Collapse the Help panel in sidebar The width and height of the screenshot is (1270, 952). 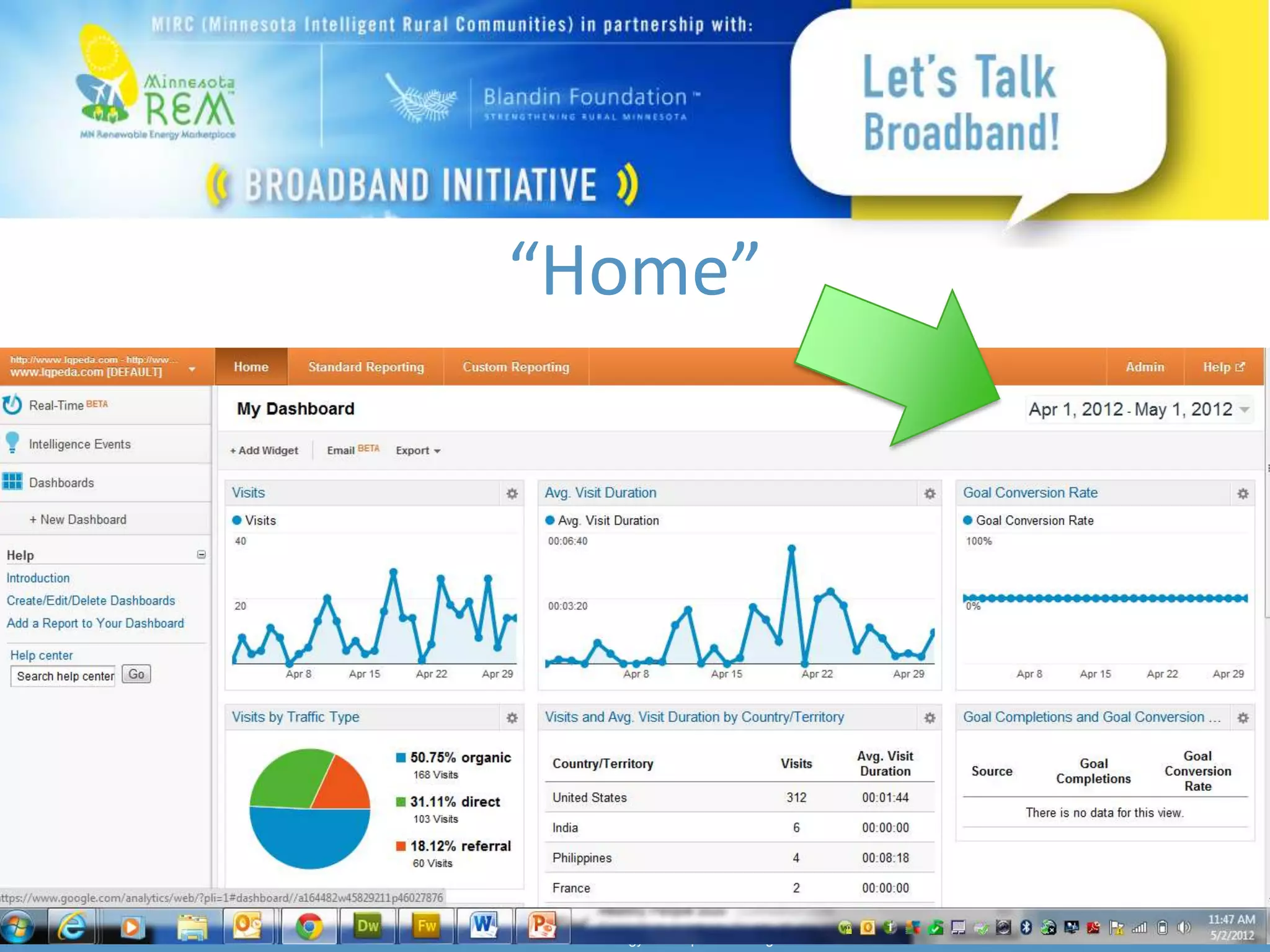[x=201, y=554]
